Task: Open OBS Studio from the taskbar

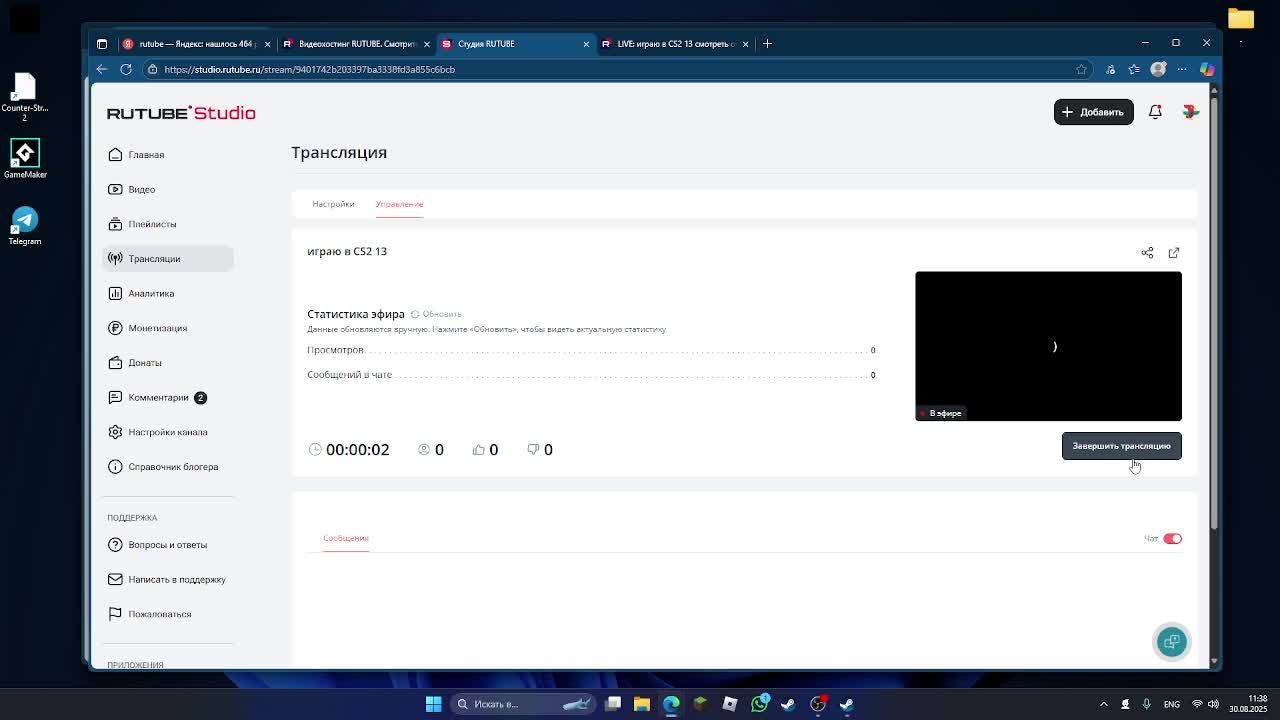Action: pos(818,704)
